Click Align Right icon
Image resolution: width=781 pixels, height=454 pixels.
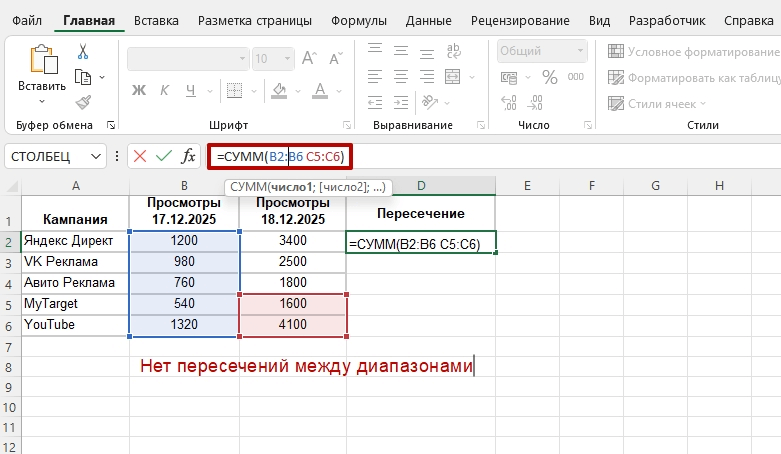[427, 76]
